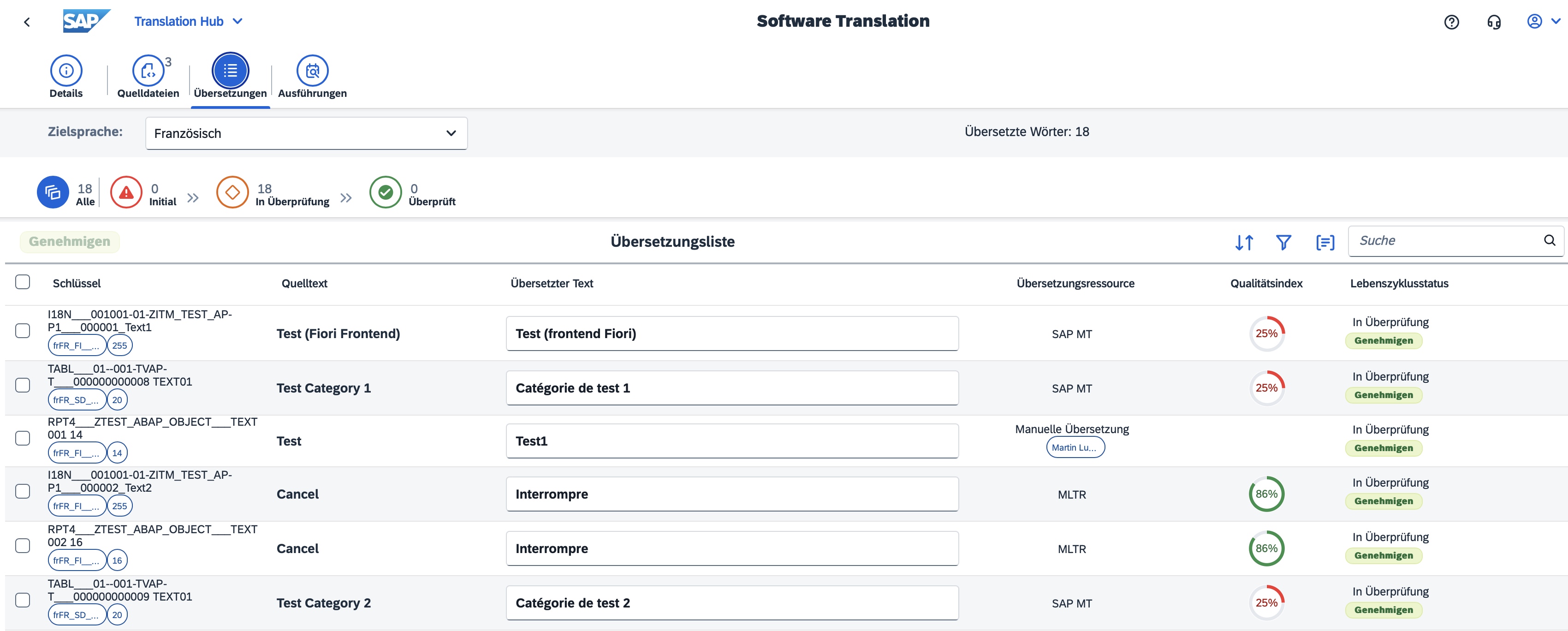Click the Manuelle Übersetzung resource text
The height and width of the screenshot is (631, 1568).
pos(1071,429)
